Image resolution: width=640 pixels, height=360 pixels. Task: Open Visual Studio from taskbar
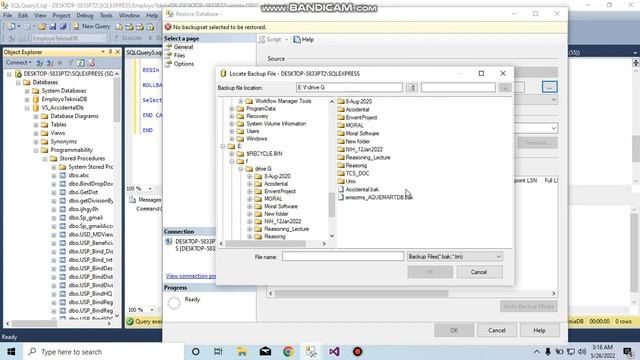[334, 351]
